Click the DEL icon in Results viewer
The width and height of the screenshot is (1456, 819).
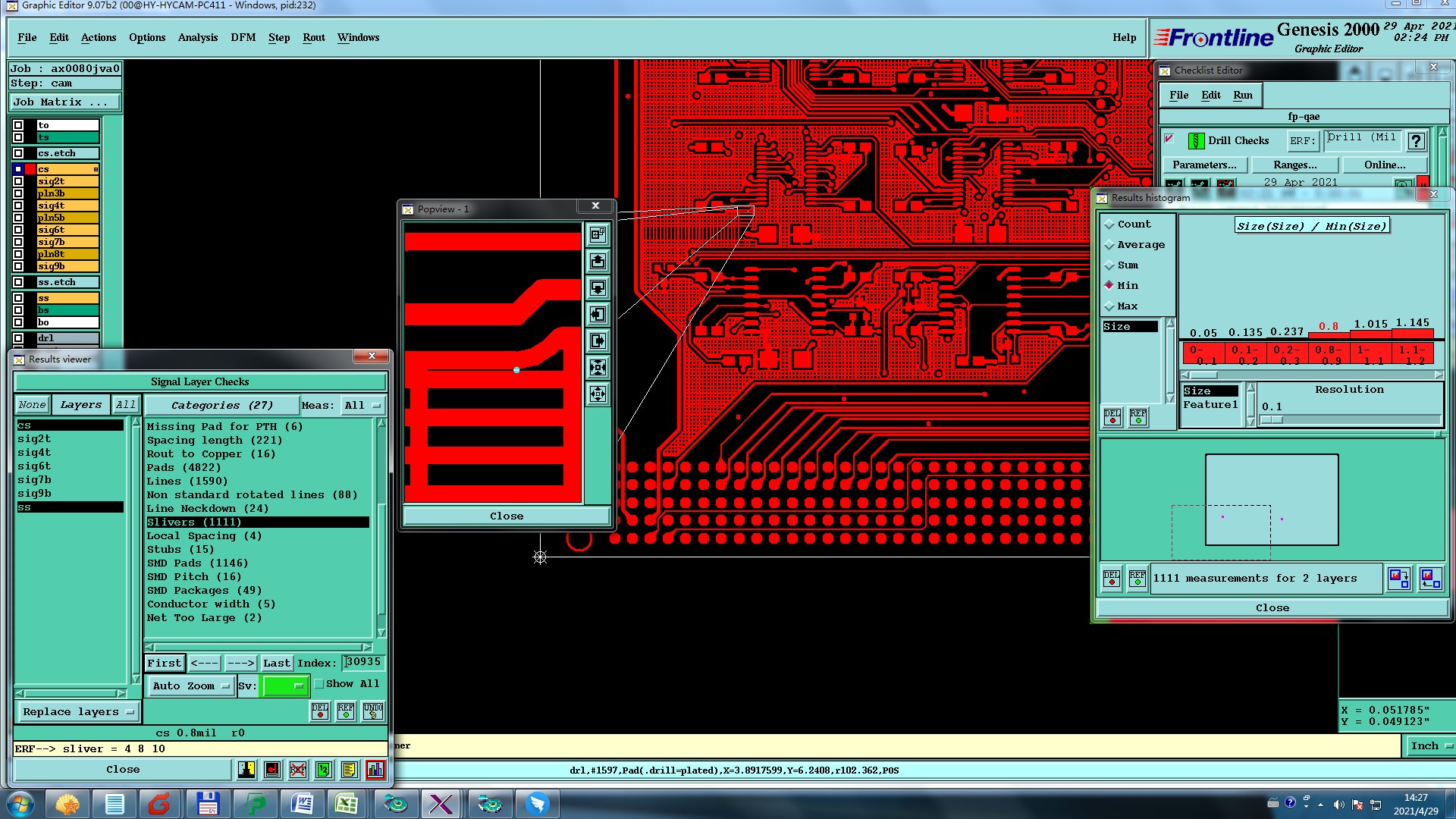[320, 711]
